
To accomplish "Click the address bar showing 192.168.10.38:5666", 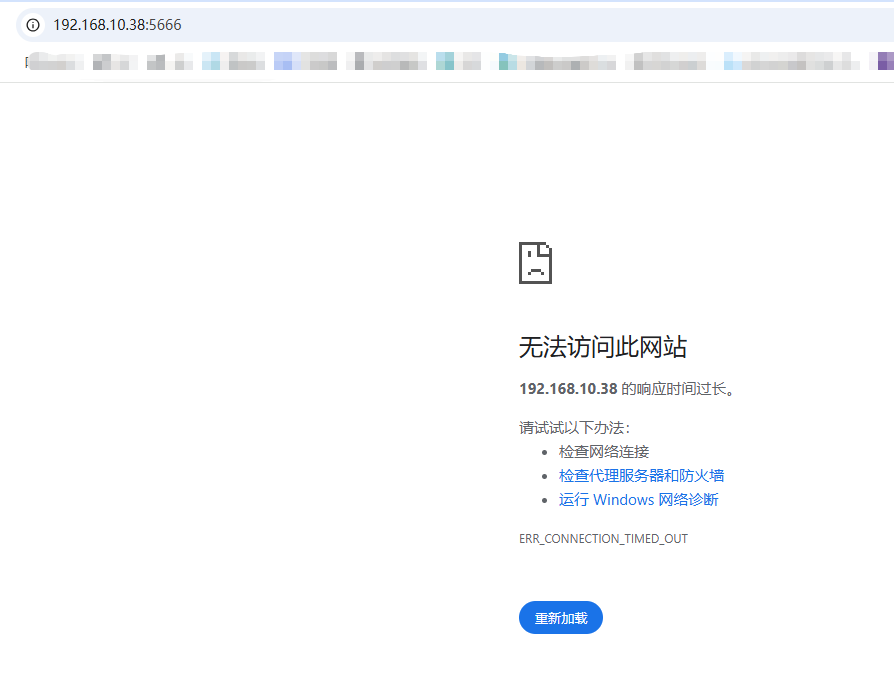I will 455,25.
